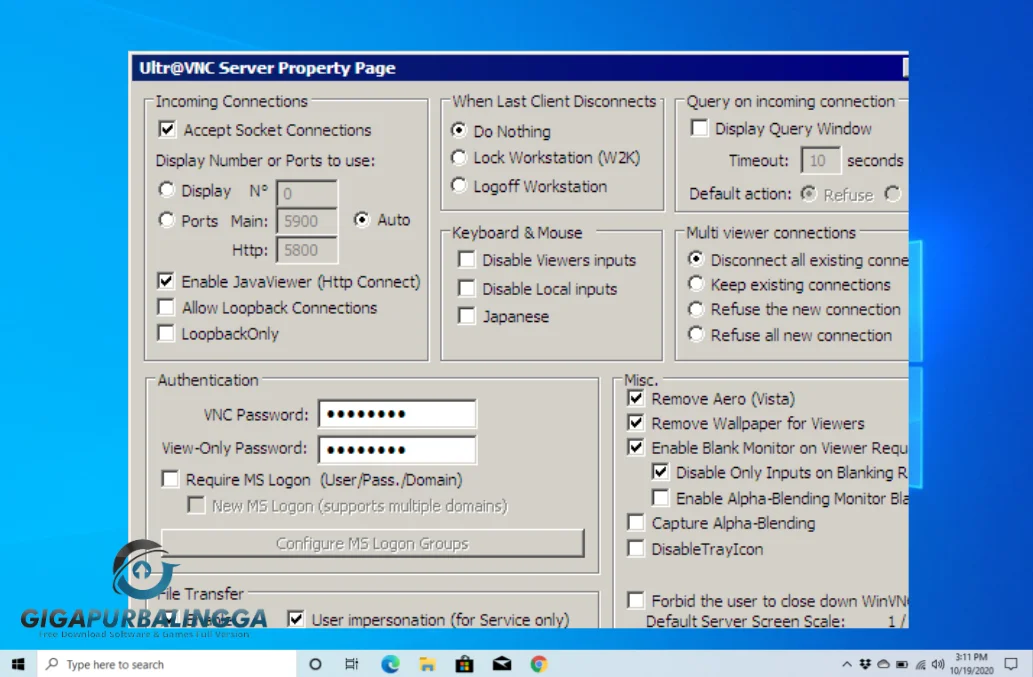Uncheck Accept Socket Connections
1033x677 pixels.
(x=167, y=130)
